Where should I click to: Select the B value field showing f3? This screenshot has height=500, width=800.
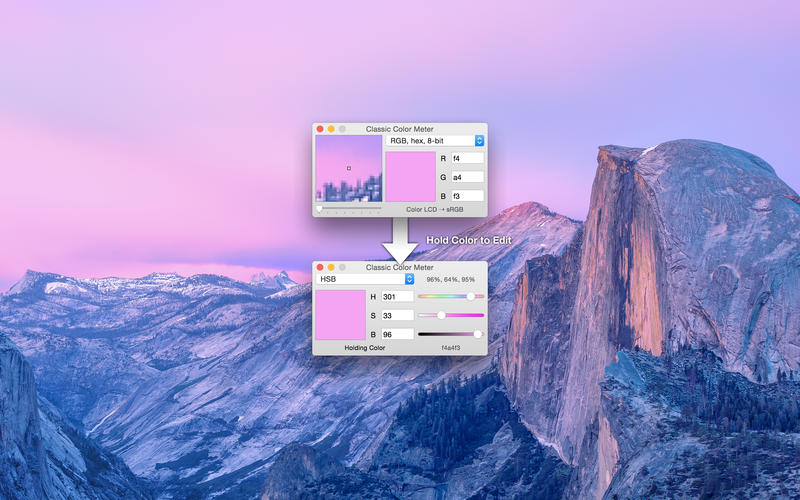tap(467, 196)
